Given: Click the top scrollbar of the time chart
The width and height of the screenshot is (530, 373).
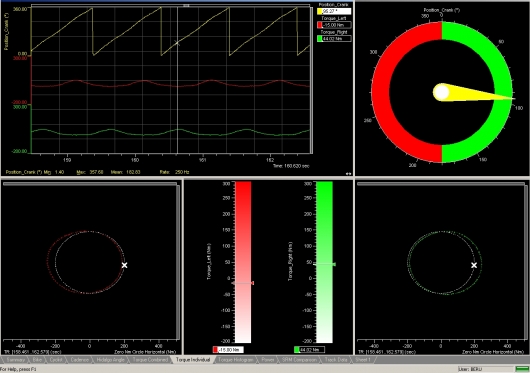Looking at the screenshot, I should coord(170,5).
